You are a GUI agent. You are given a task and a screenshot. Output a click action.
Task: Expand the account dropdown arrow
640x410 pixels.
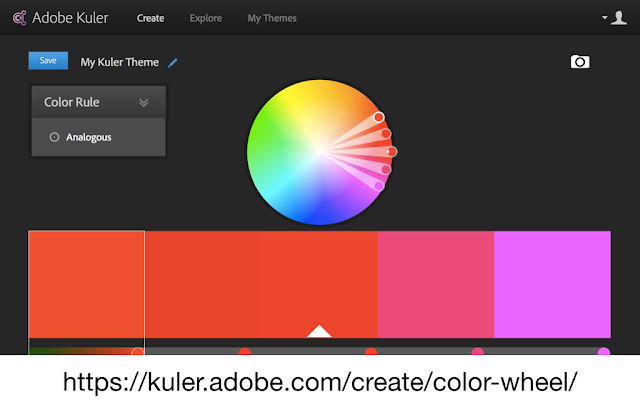[604, 18]
